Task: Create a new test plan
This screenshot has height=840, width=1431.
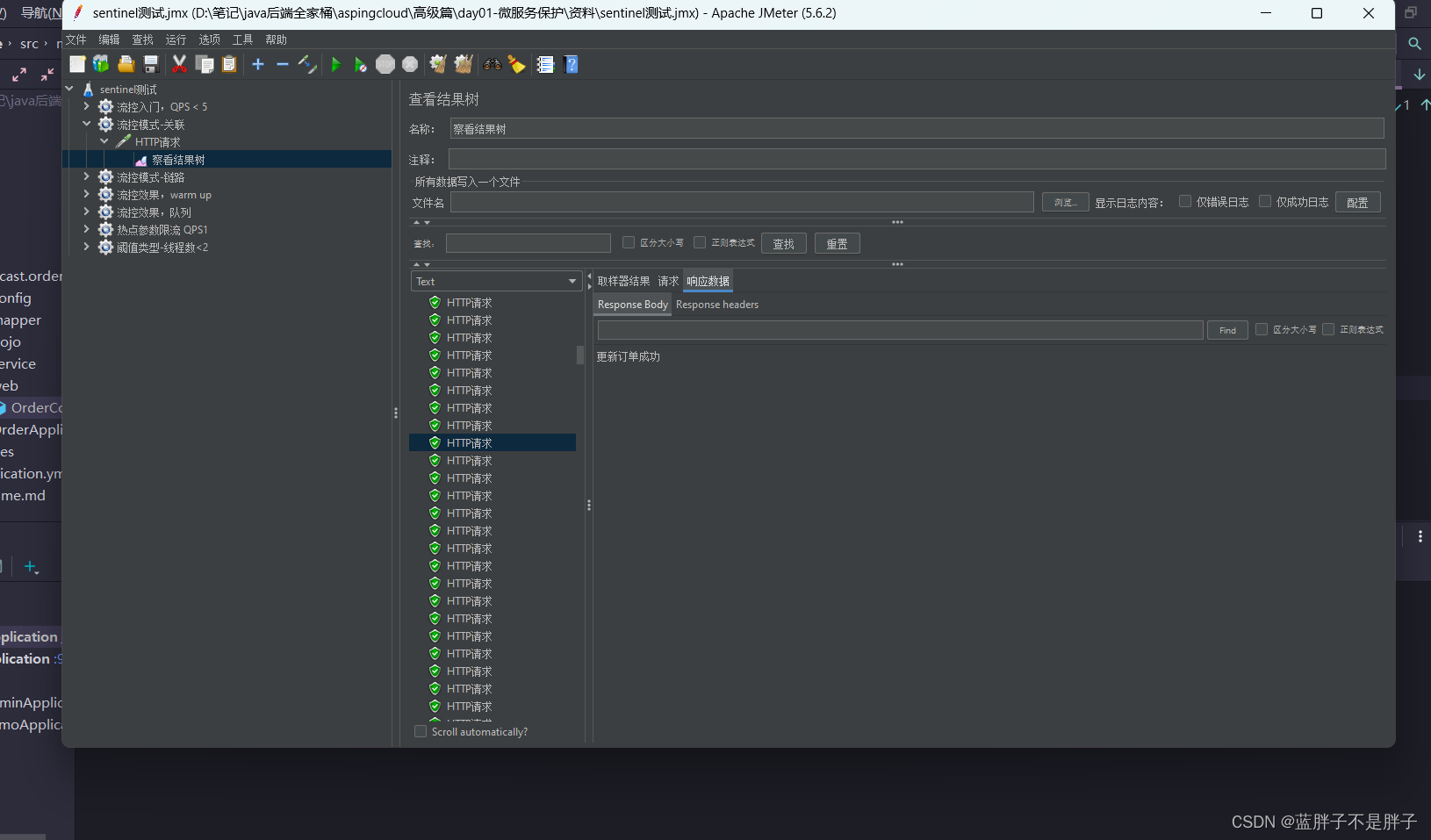Action: coord(77,64)
